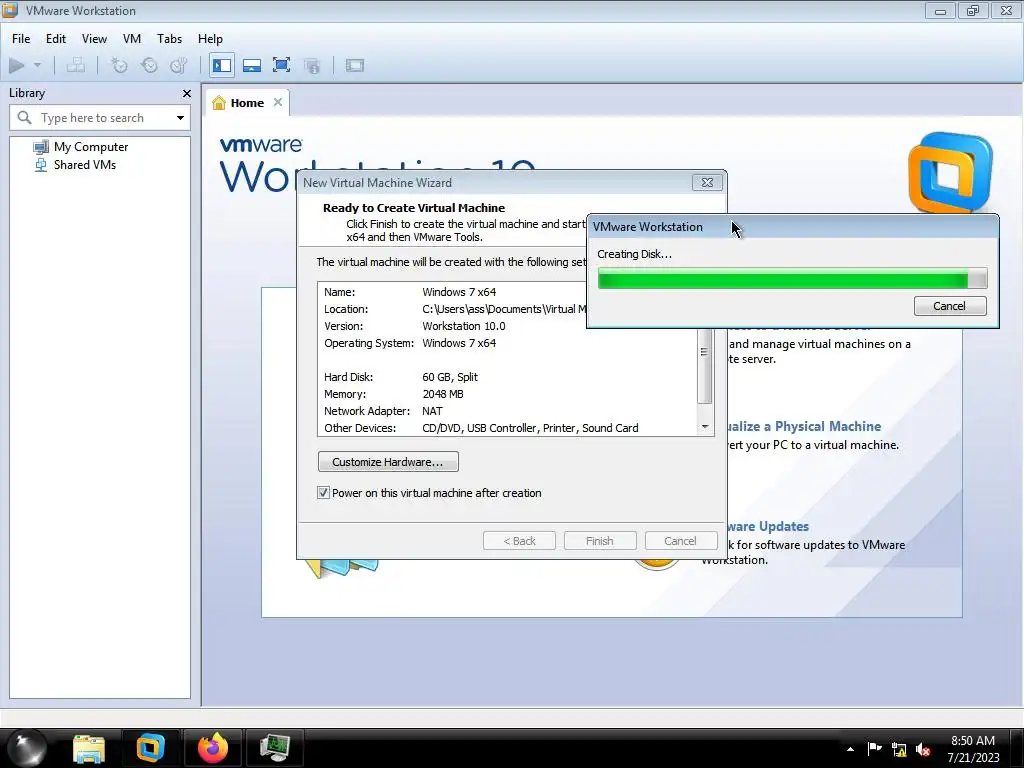
Task: Open the Edit menu
Action: pos(56,39)
